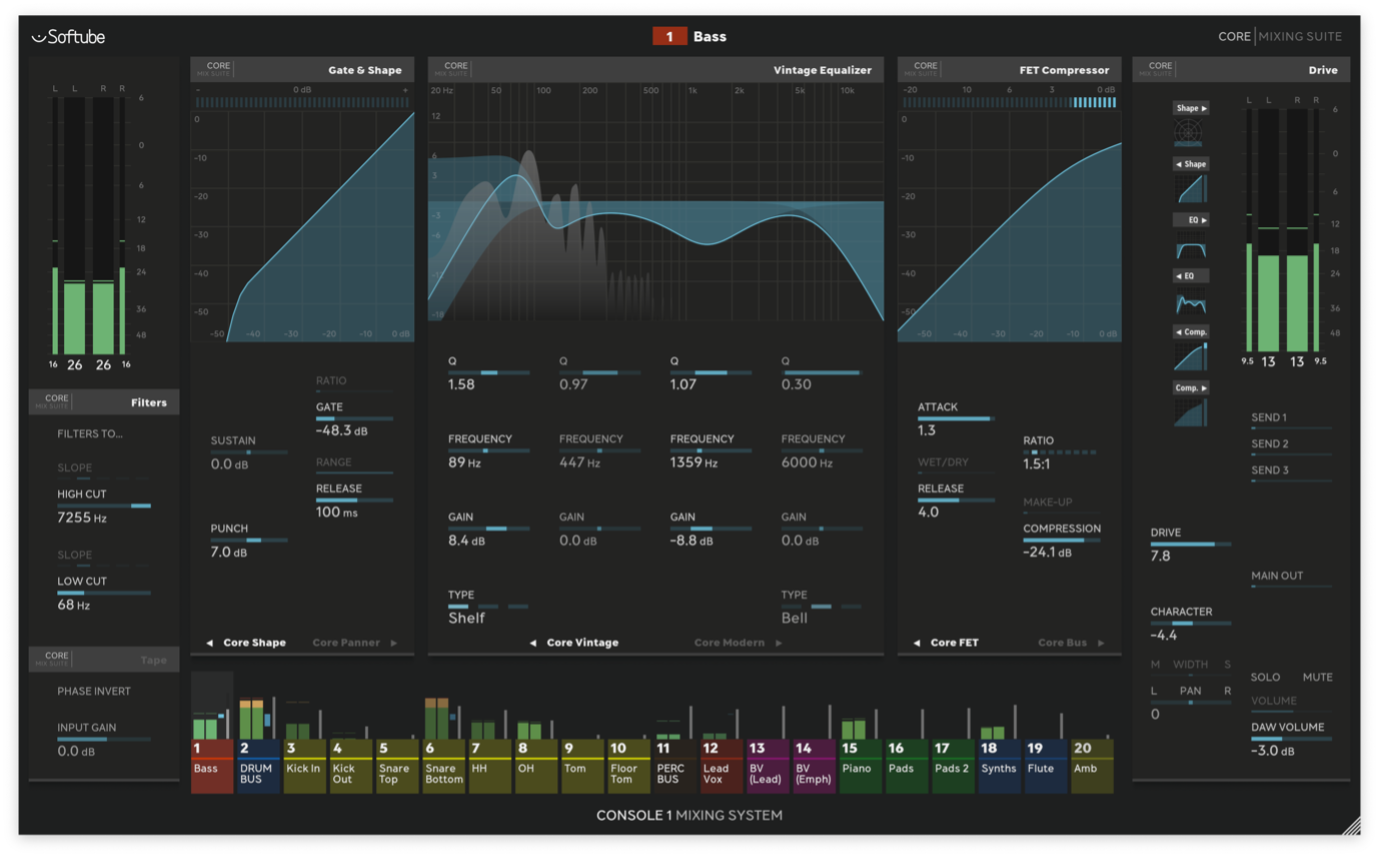The width and height of the screenshot is (1384, 861).
Task: Toggle Phase Invert in input section
Action: (x=94, y=691)
